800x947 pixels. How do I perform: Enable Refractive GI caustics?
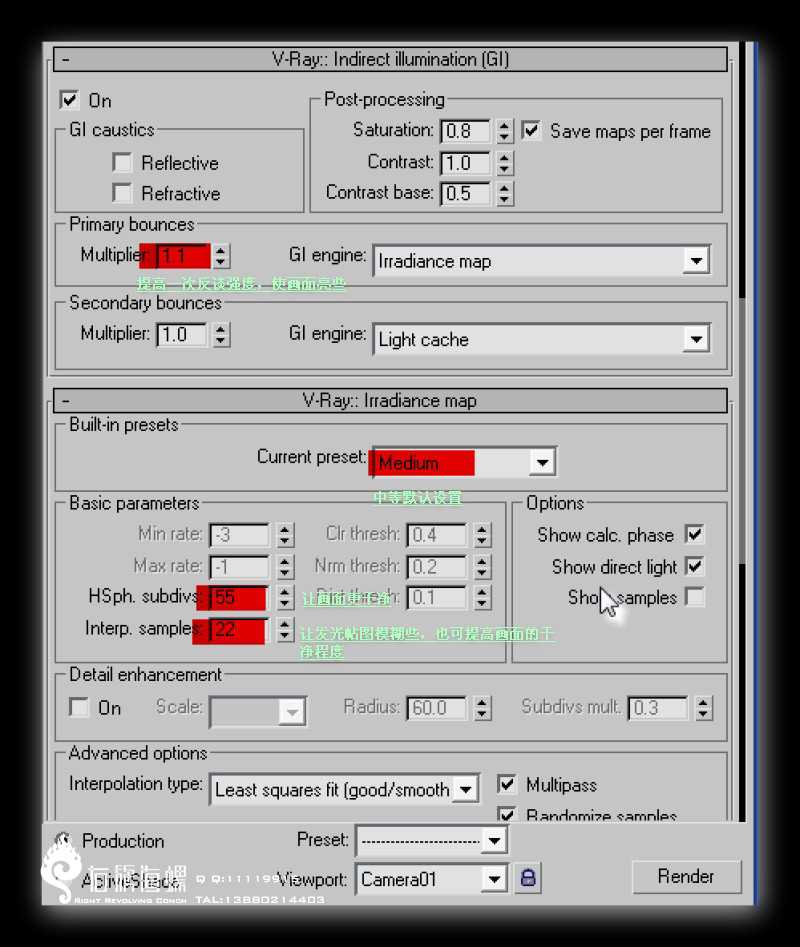pos(122,193)
